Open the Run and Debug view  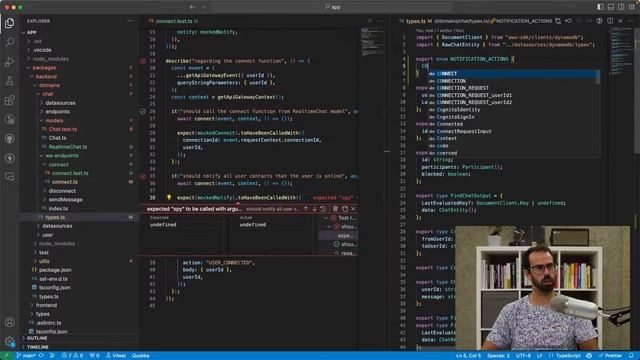9,62
